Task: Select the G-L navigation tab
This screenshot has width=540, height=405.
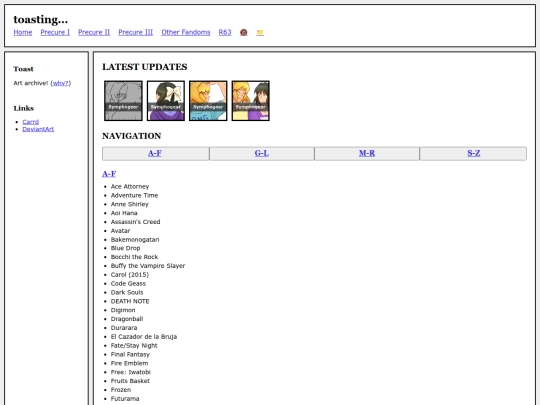Action: 262,154
